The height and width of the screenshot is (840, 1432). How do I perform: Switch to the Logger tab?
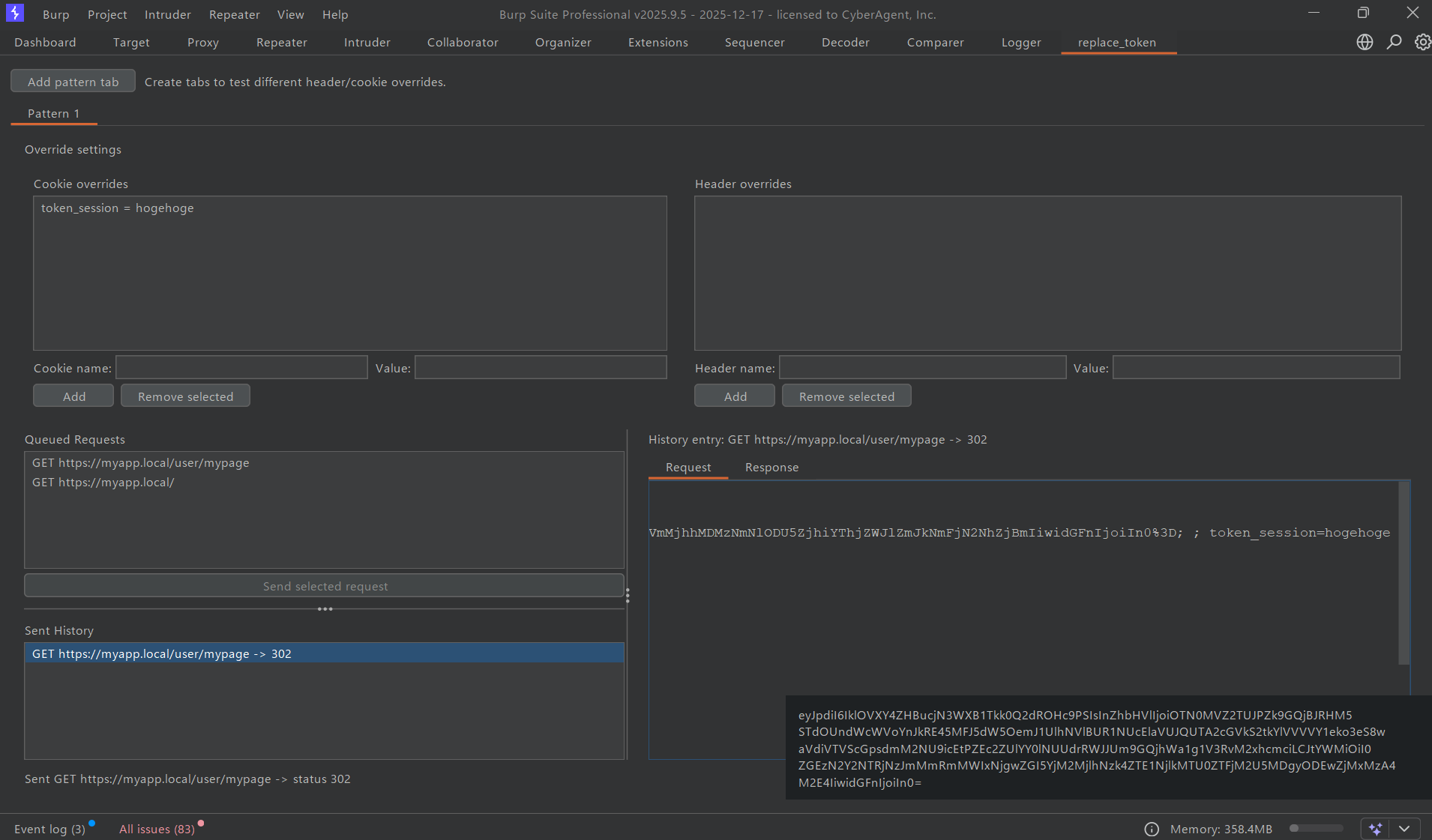[x=1021, y=42]
